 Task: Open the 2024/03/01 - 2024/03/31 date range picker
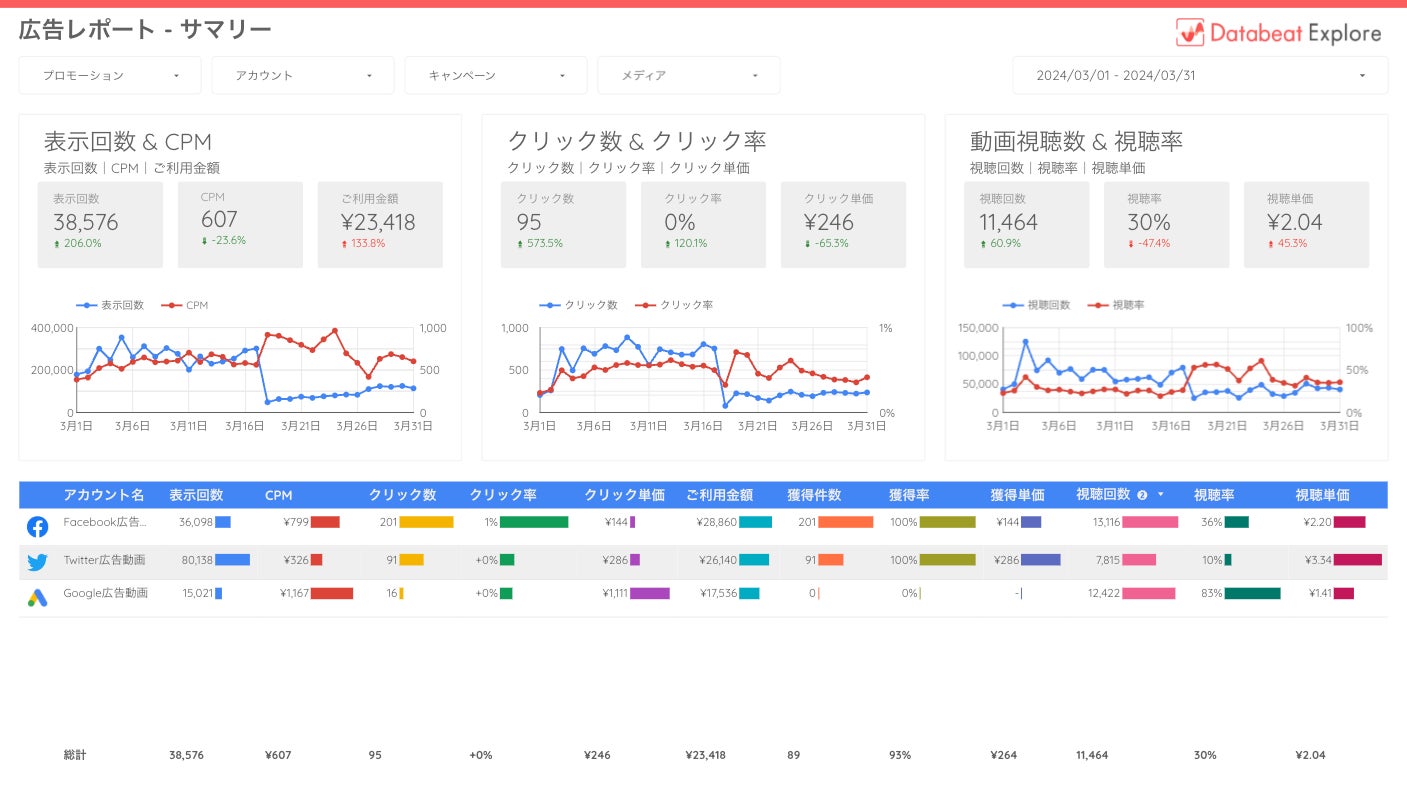pyautogui.click(x=1200, y=75)
